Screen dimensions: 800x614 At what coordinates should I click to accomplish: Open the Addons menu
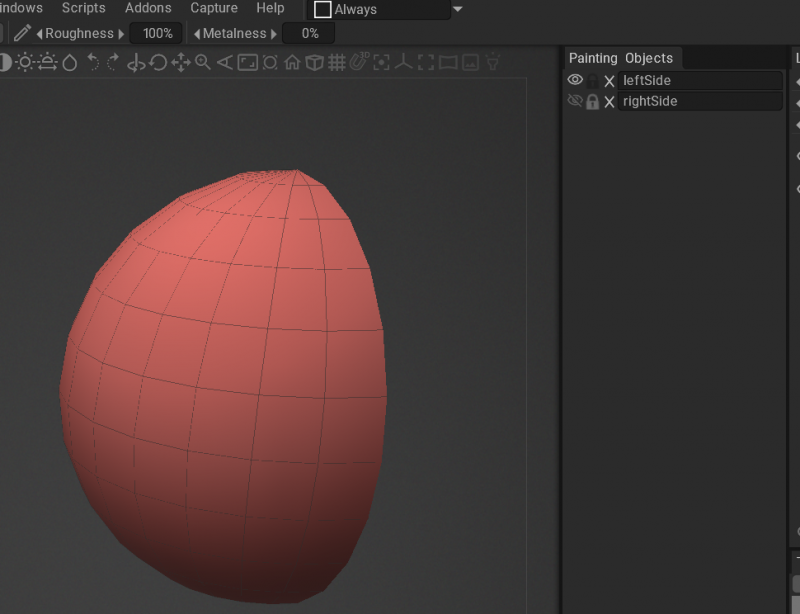click(148, 8)
